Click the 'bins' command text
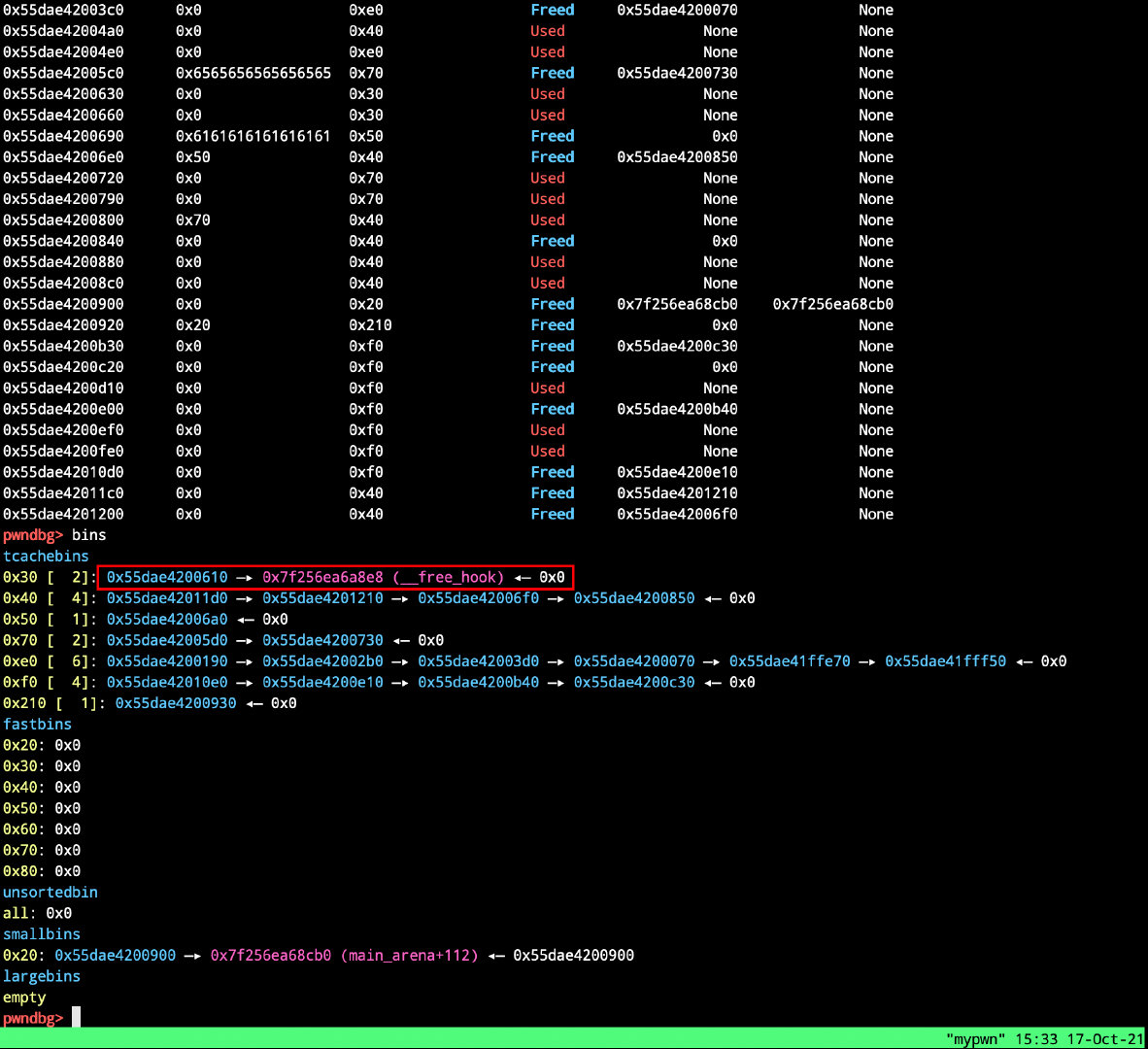1148x1049 pixels. pos(88,535)
